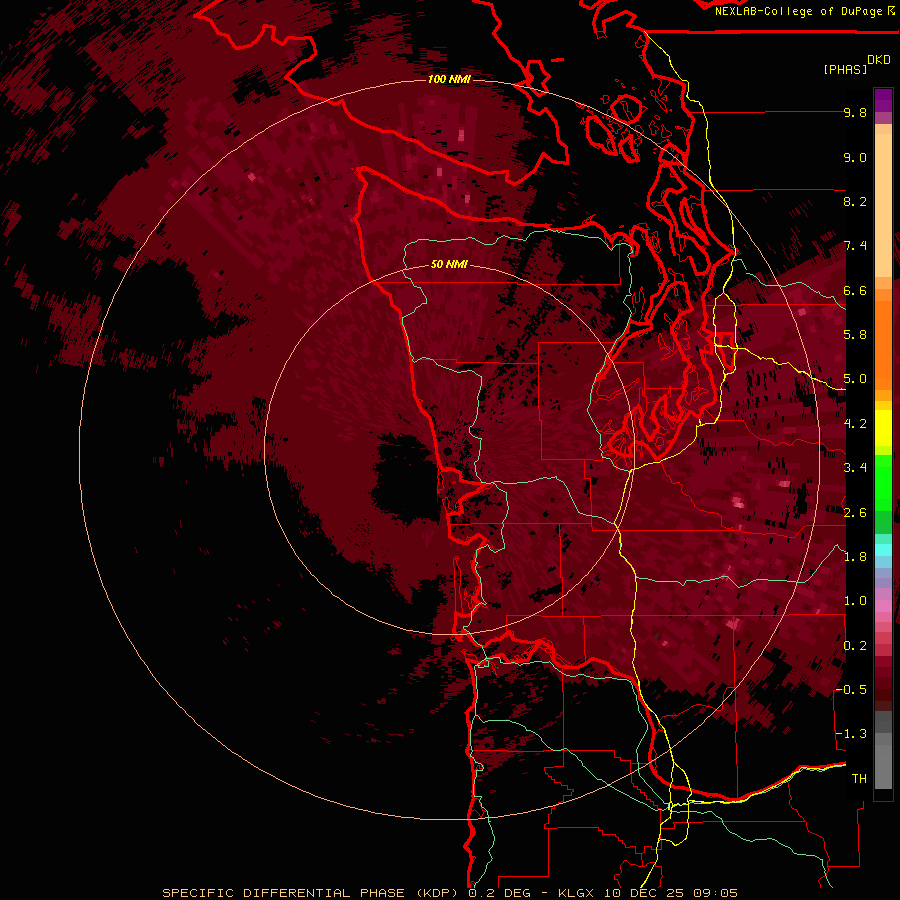Click the 0.2 scale value
The width and height of the screenshot is (900, 900).
coord(855,646)
